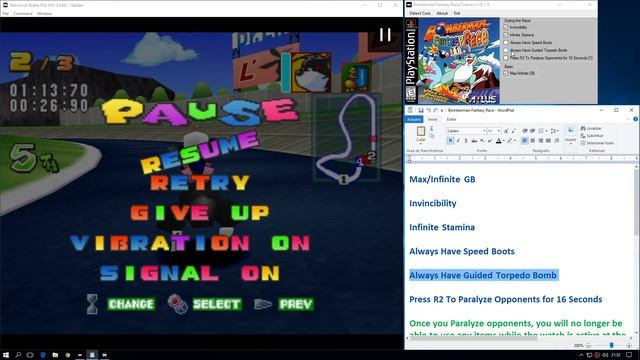This screenshot has width=640, height=360.
Task: Click the Bomberman game cover image
Action: [x=459, y=60]
